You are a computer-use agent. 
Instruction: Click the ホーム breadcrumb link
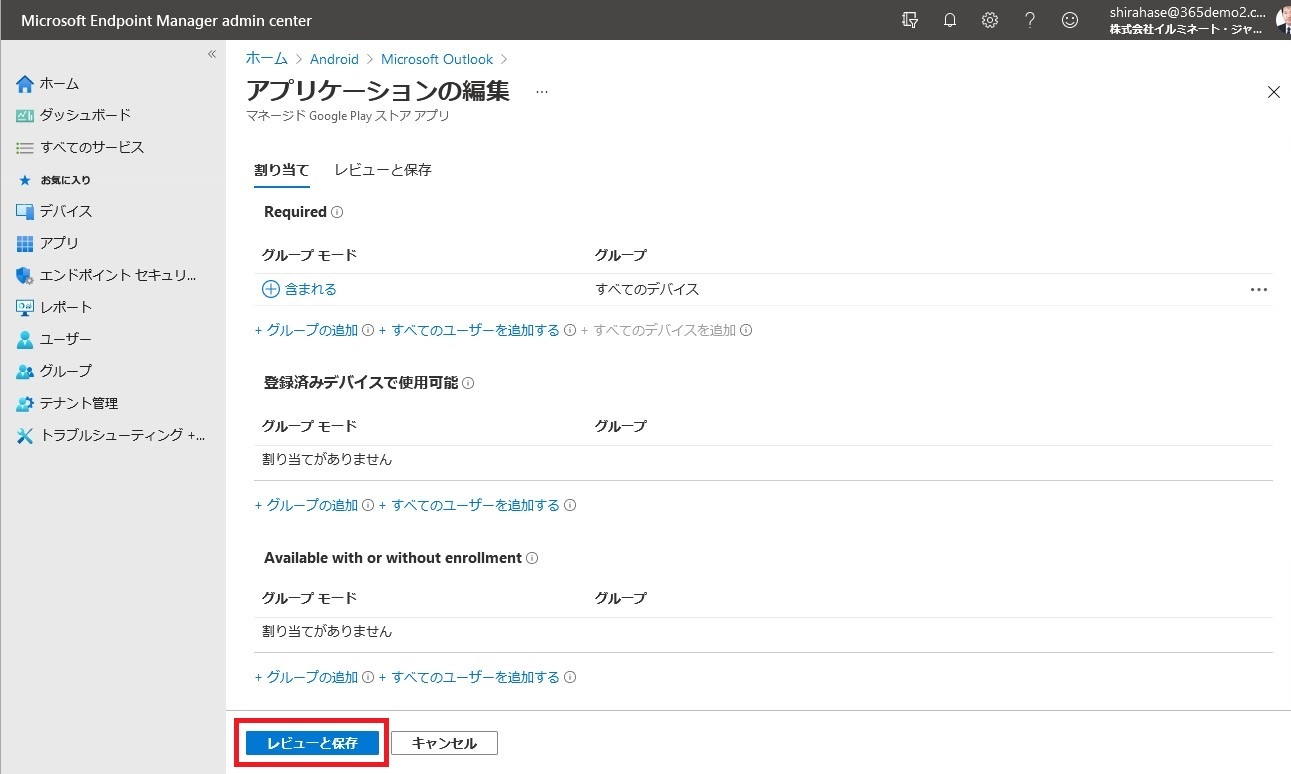(x=267, y=59)
